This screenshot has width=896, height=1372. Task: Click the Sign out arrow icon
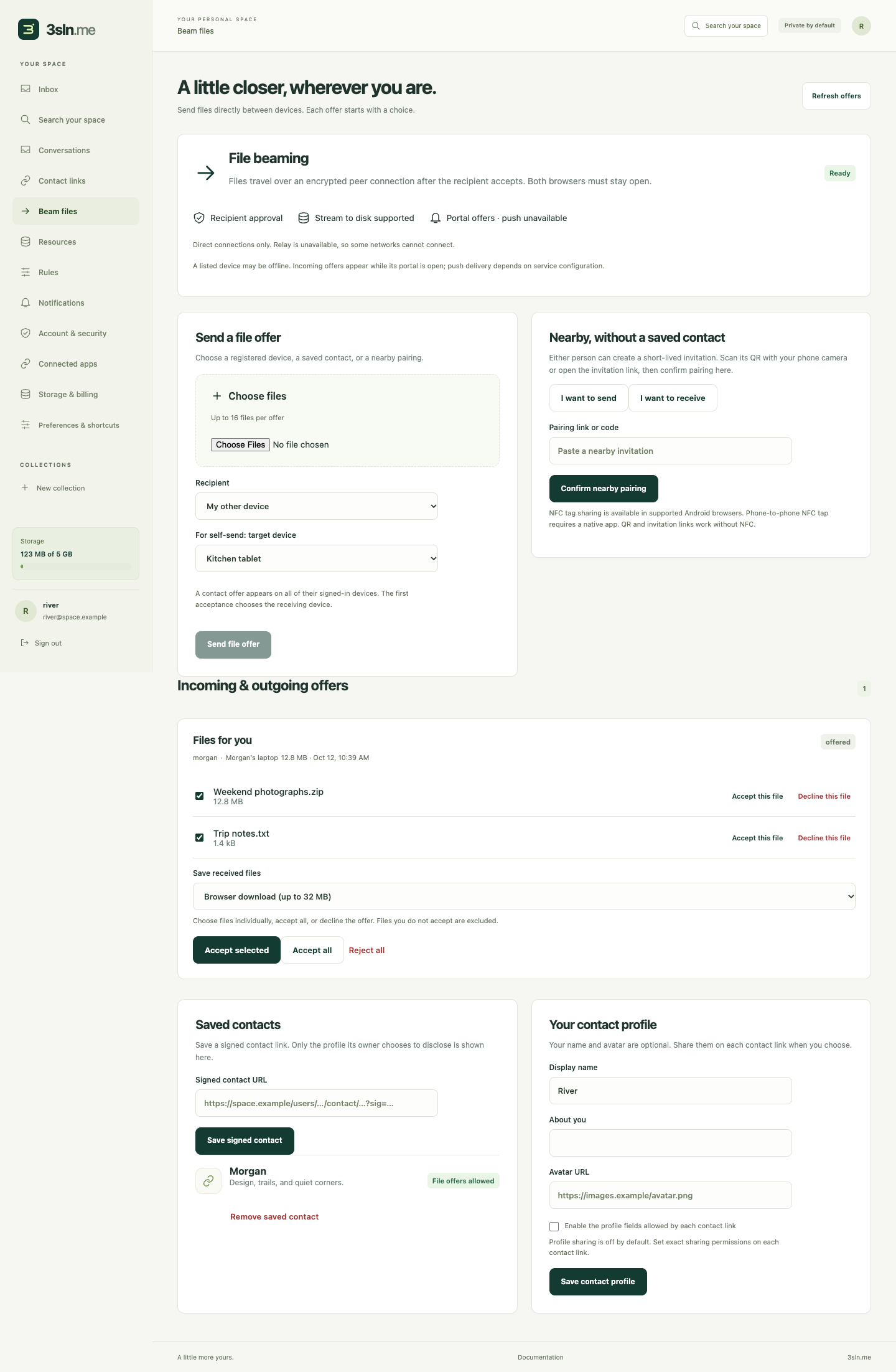click(x=25, y=642)
